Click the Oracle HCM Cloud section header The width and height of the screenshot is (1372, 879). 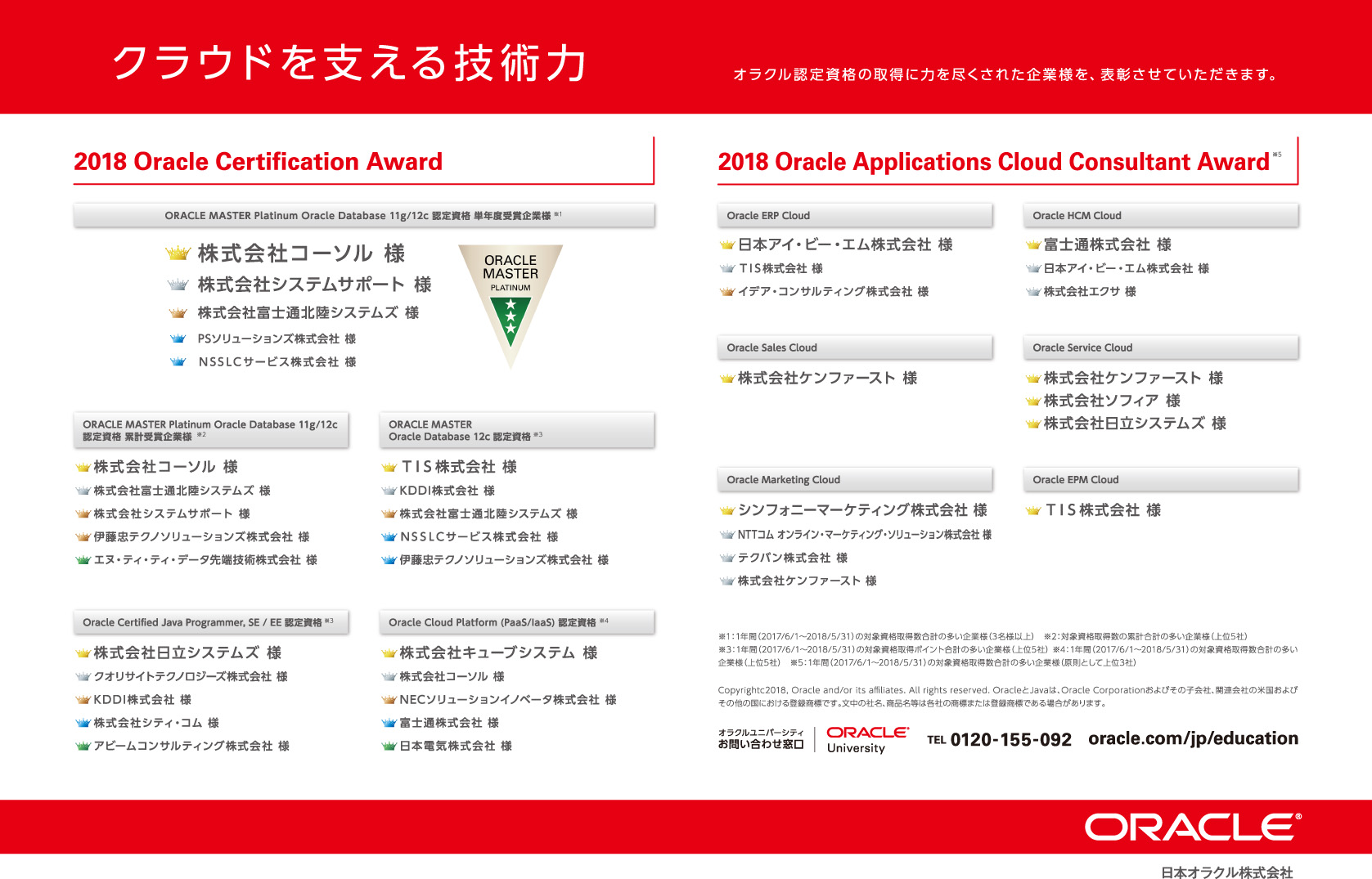[1161, 216]
